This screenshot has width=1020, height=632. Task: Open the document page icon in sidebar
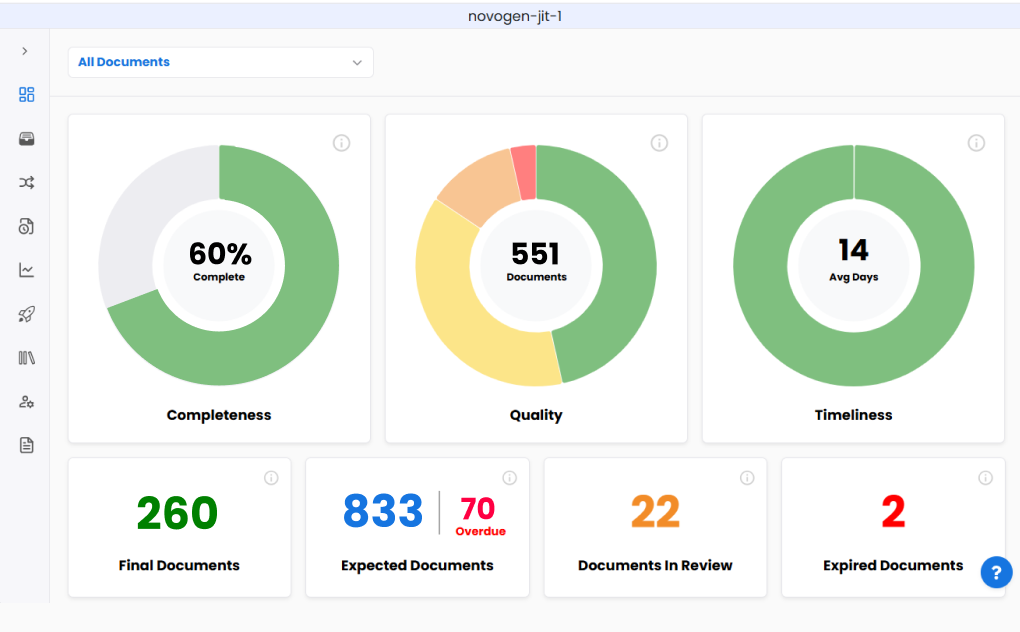(27, 445)
